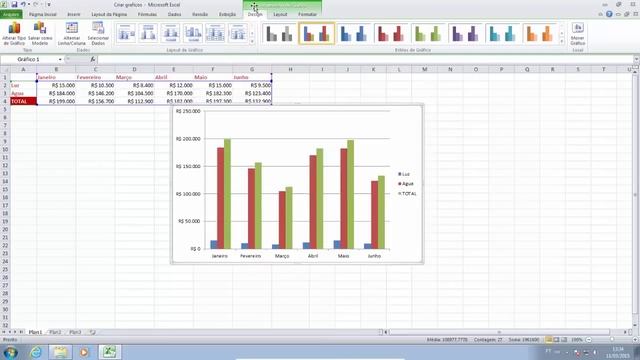Image resolution: width=640 pixels, height=360 pixels.
Task: Click the insert function fx button
Action: pos(93,60)
